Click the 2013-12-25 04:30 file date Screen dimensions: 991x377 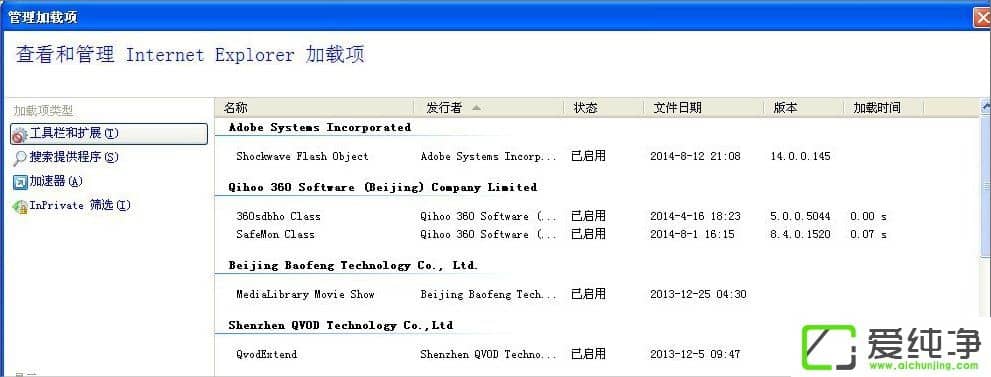(x=698, y=294)
